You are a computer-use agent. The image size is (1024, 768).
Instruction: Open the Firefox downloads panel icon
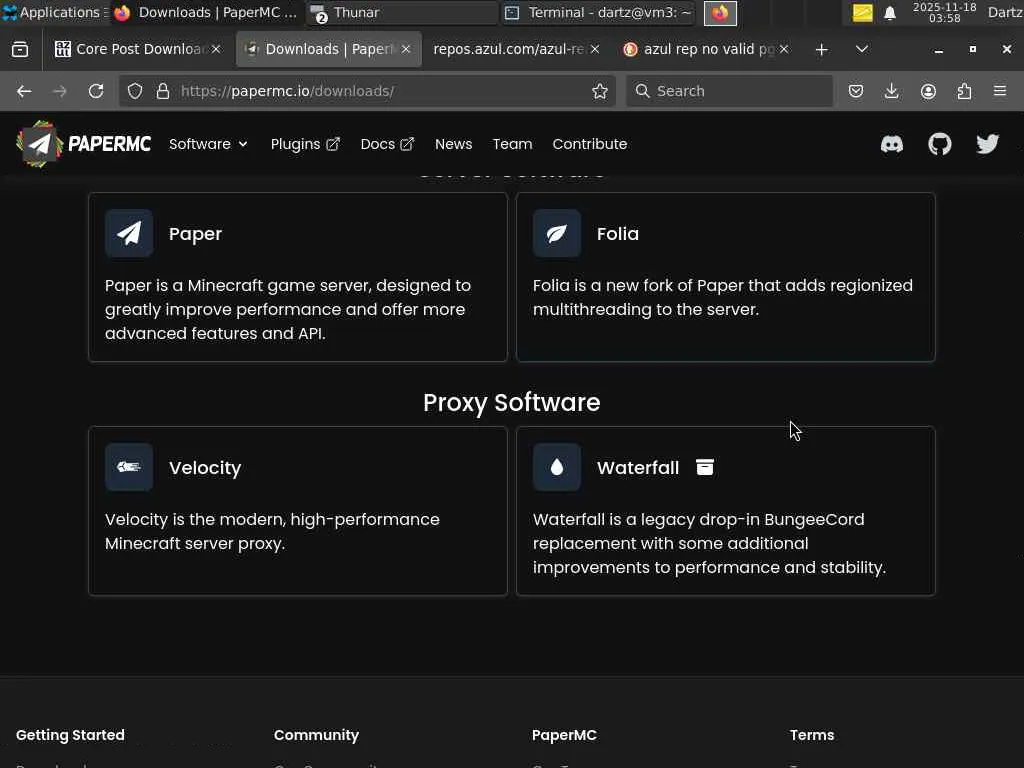891,91
